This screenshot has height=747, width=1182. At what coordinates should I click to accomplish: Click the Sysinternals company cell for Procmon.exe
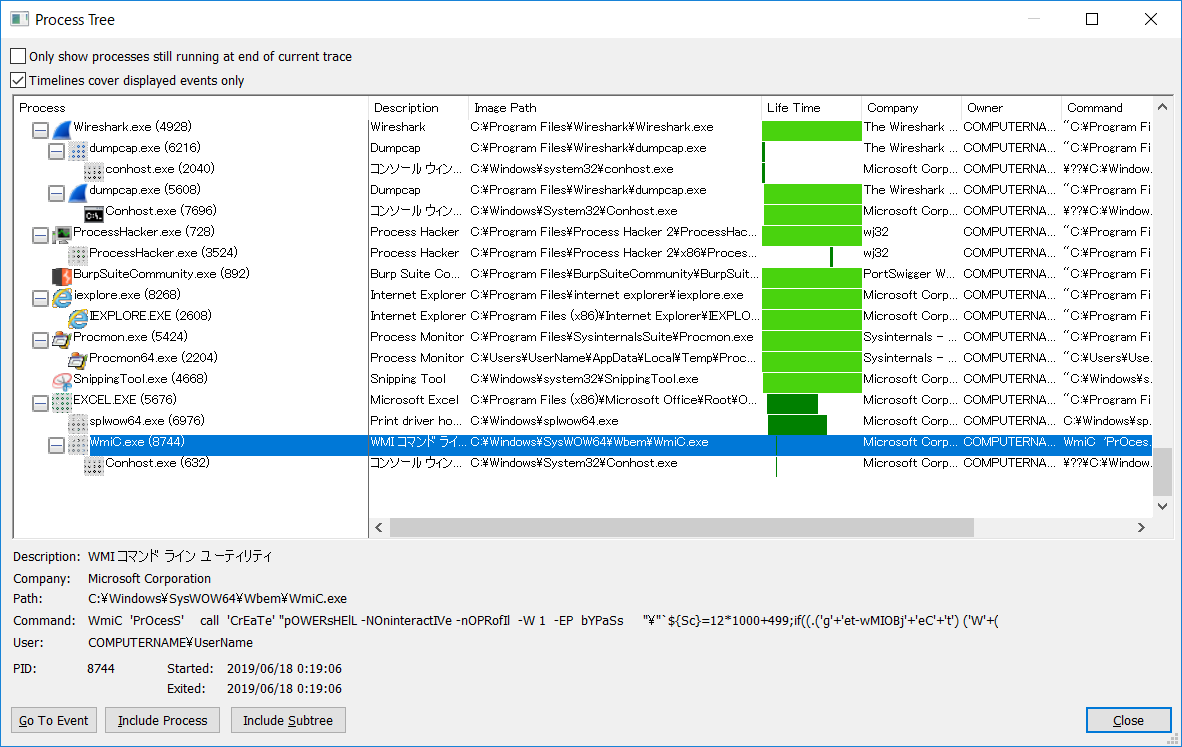pos(910,337)
